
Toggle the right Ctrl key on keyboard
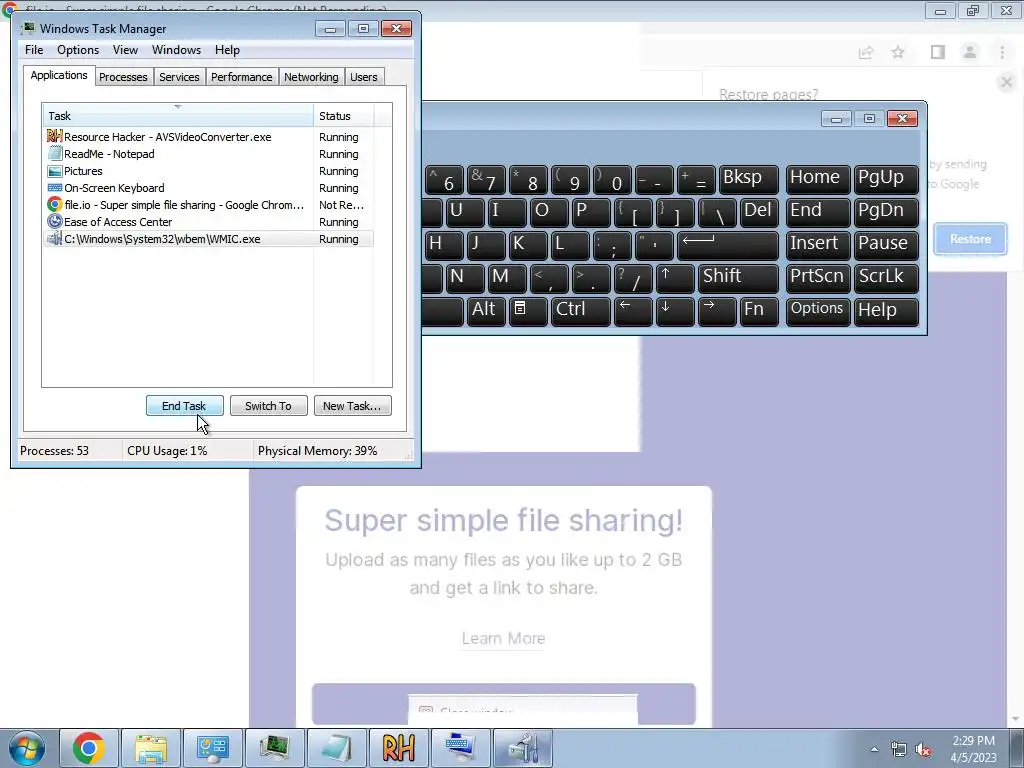581,312
